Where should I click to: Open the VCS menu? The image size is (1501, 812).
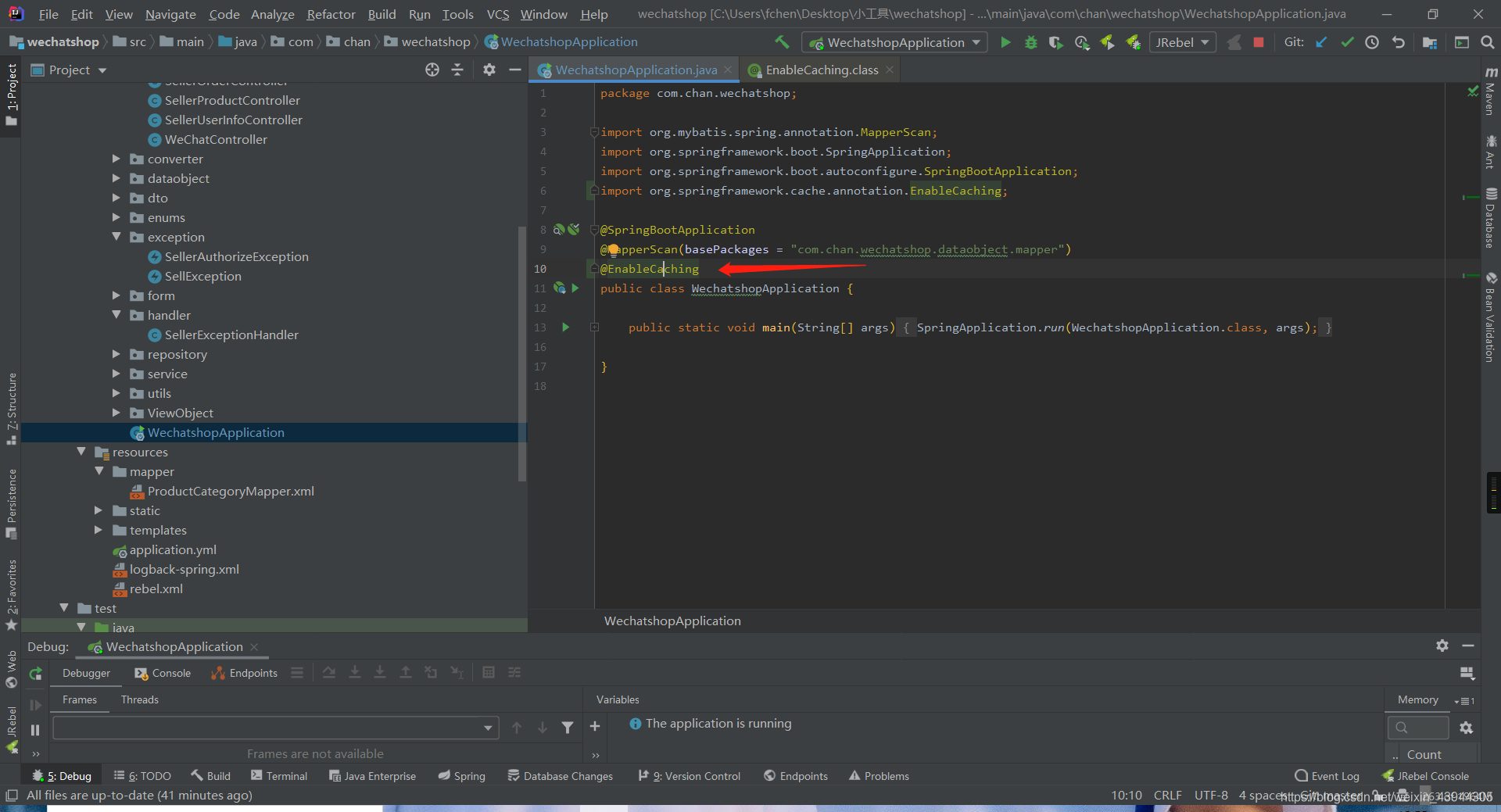(x=498, y=14)
